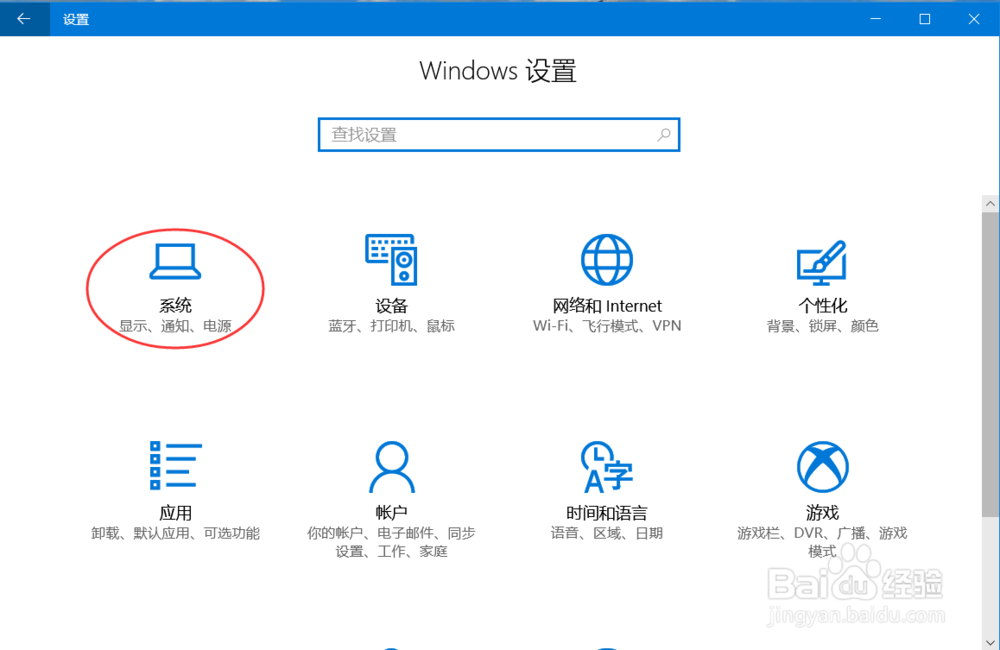This screenshot has width=1000, height=650.
Task: Click the Wi-Fi、飞行模式、VPN description
Action: (x=607, y=326)
